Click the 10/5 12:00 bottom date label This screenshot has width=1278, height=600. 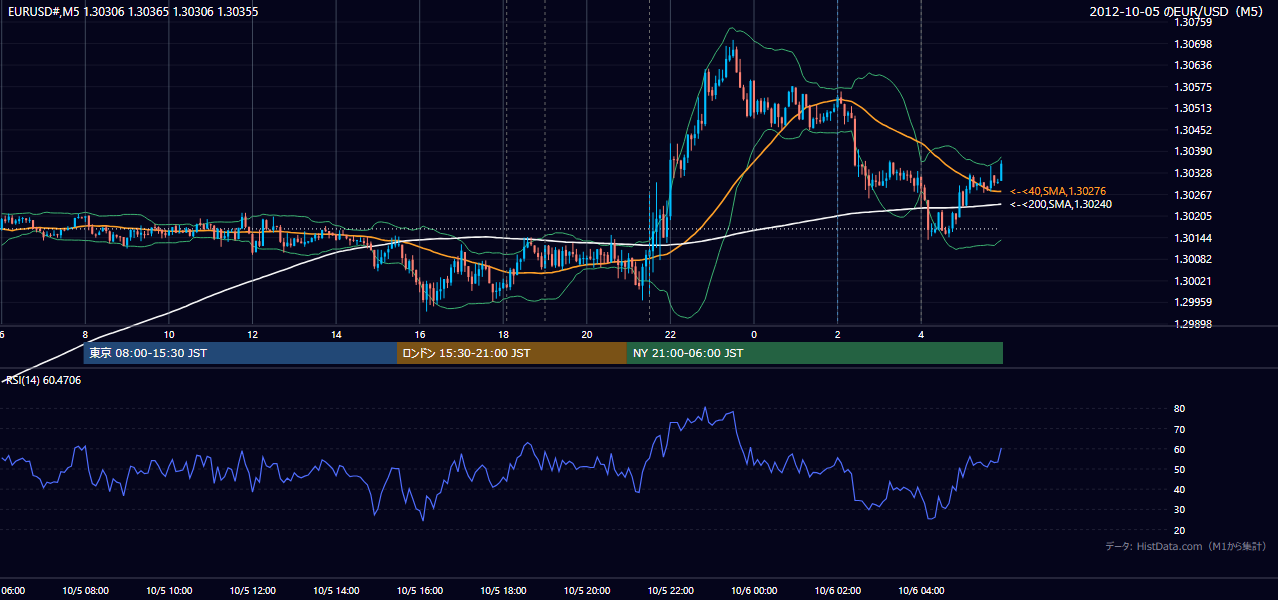[253, 590]
